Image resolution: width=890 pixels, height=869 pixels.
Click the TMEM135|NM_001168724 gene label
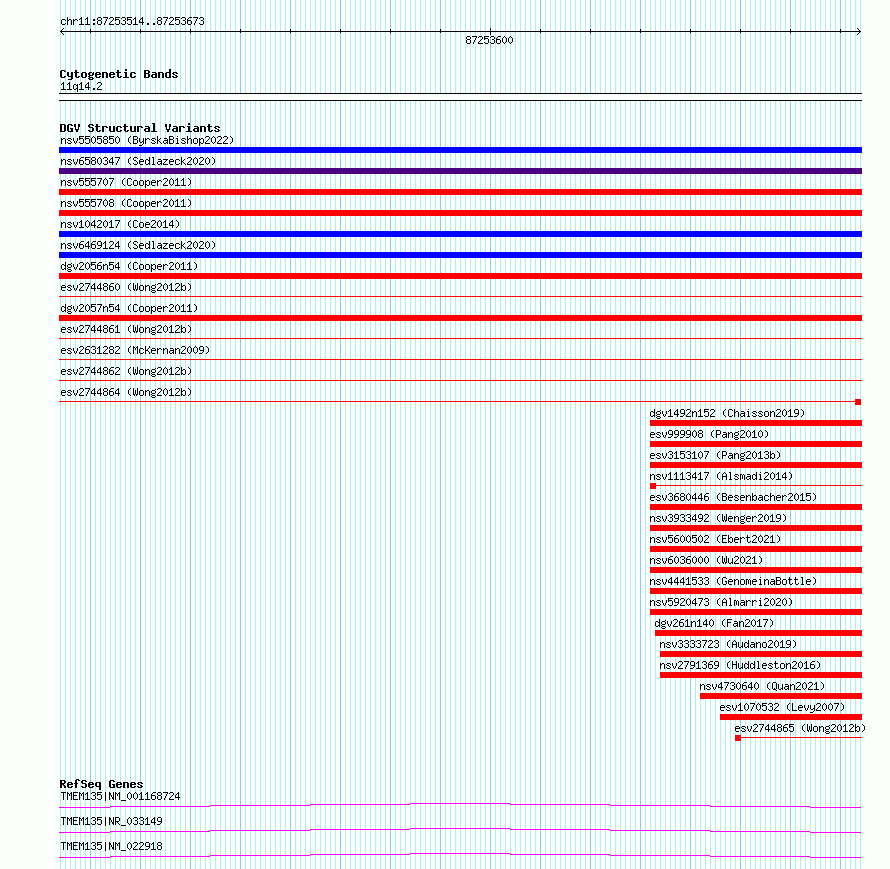point(120,796)
